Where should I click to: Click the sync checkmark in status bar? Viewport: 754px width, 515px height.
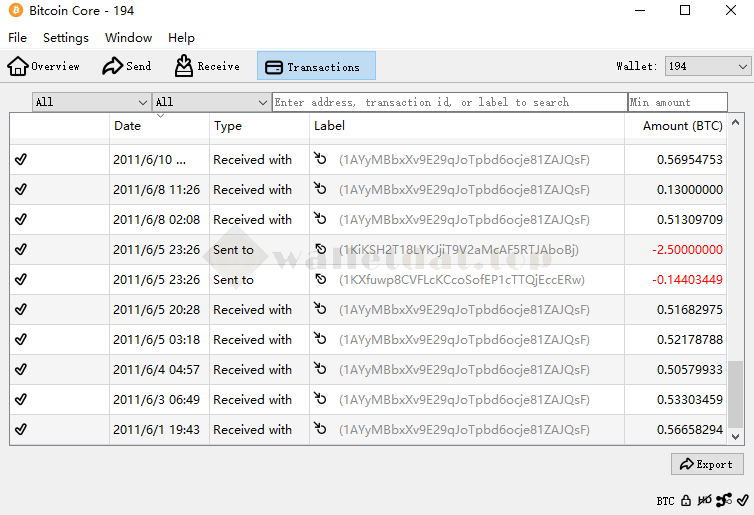pos(742,500)
